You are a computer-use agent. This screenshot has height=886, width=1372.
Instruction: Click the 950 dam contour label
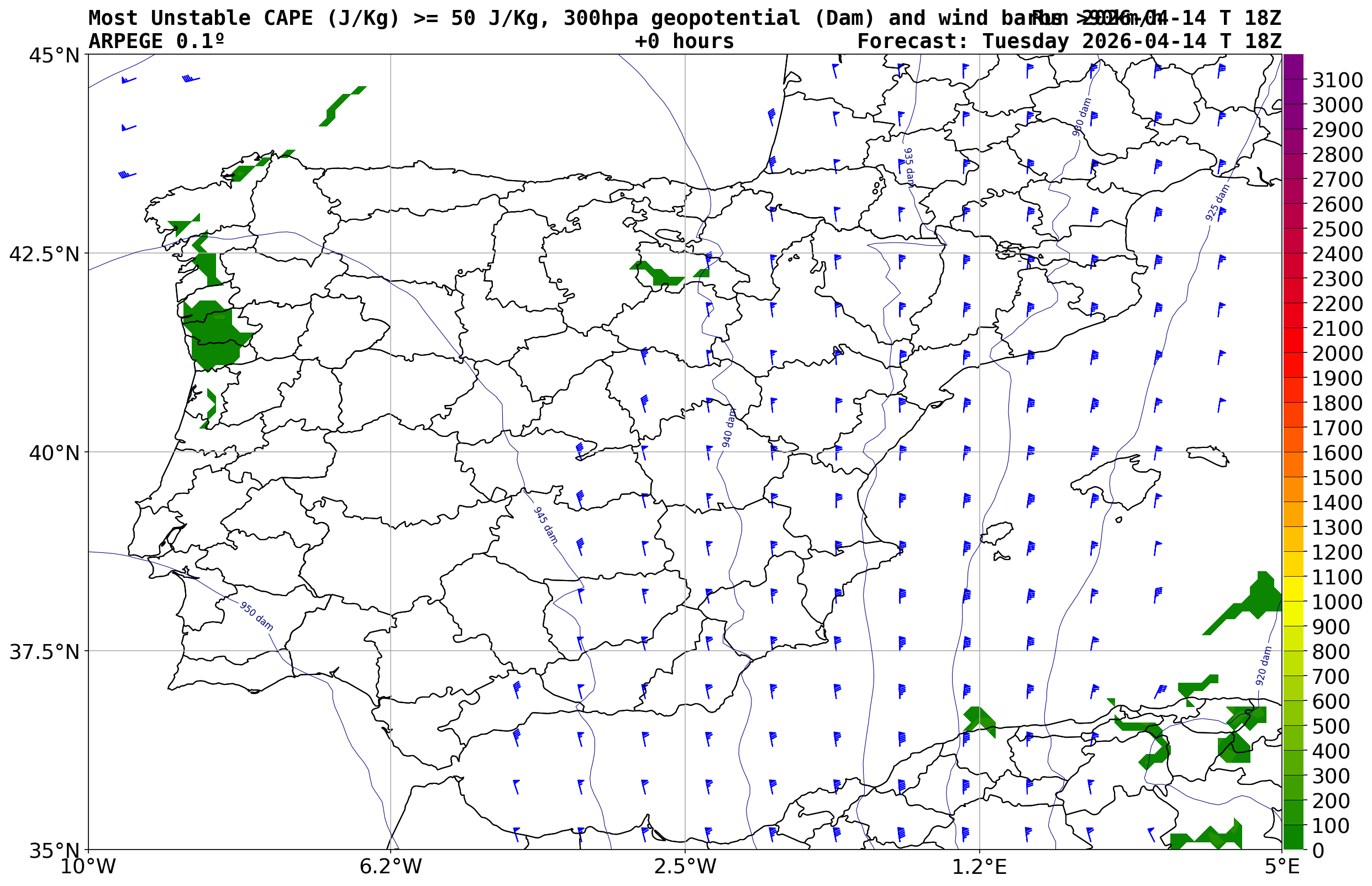click(256, 616)
